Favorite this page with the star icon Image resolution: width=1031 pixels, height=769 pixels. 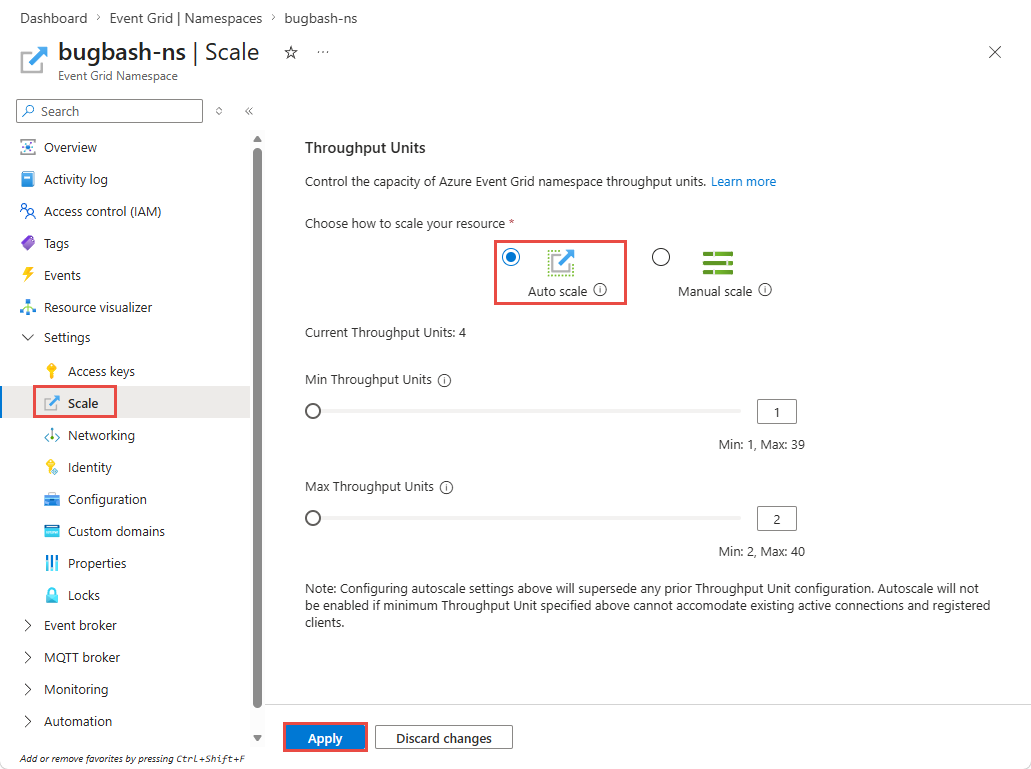291,53
